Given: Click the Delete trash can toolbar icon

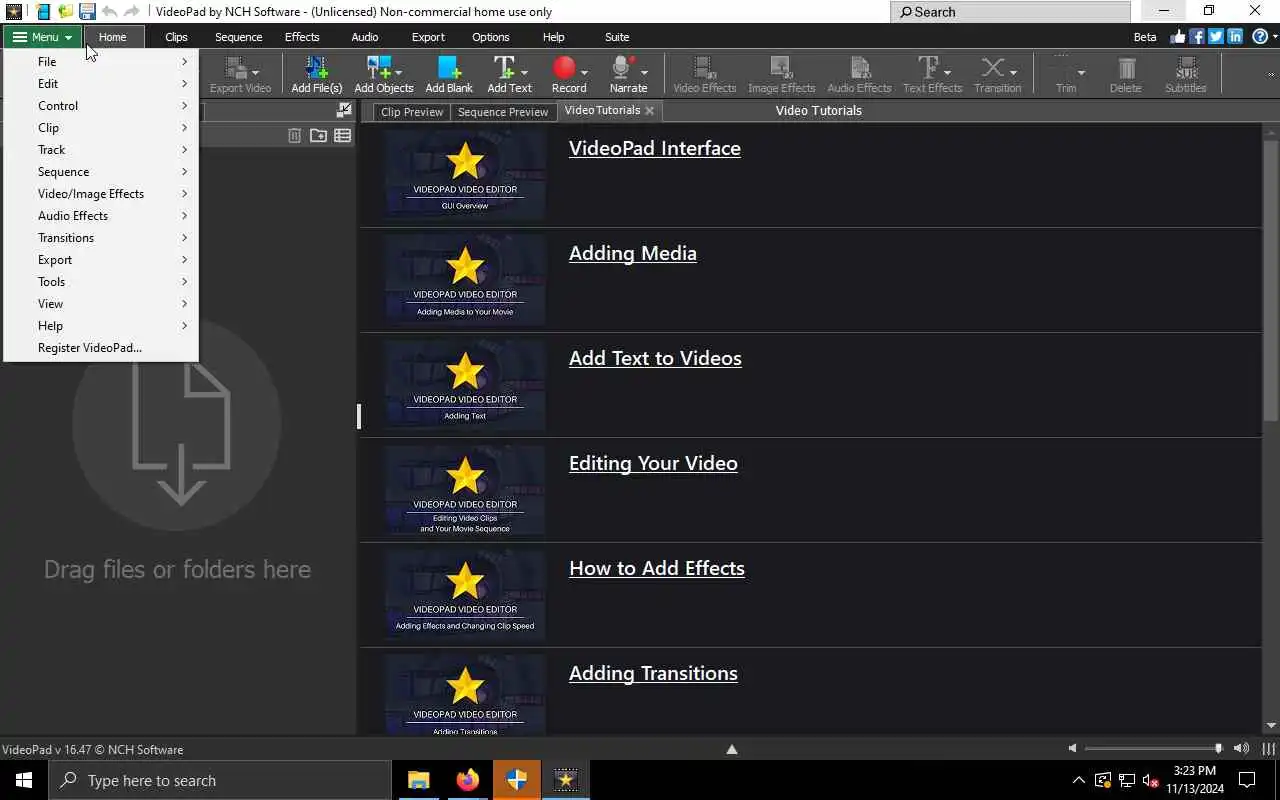Looking at the screenshot, I should (1127, 68).
